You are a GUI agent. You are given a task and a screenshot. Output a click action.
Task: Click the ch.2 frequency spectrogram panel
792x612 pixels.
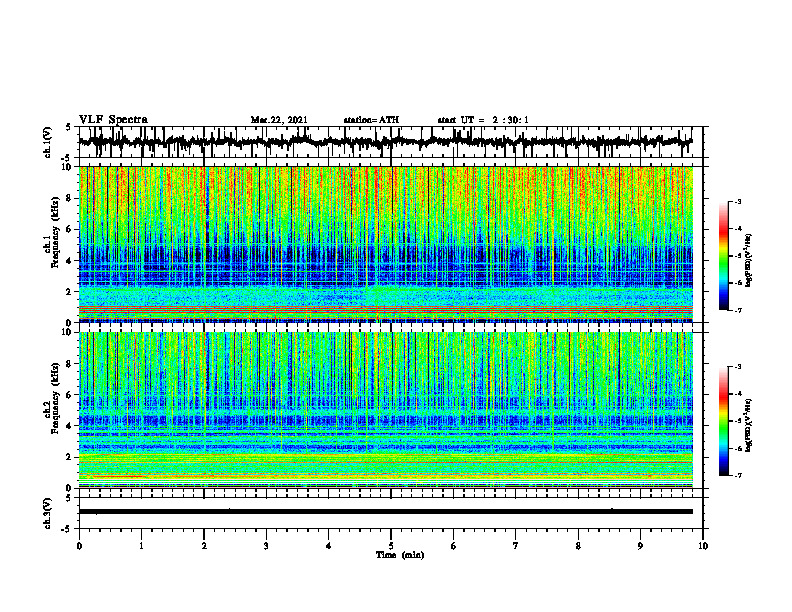click(386, 410)
